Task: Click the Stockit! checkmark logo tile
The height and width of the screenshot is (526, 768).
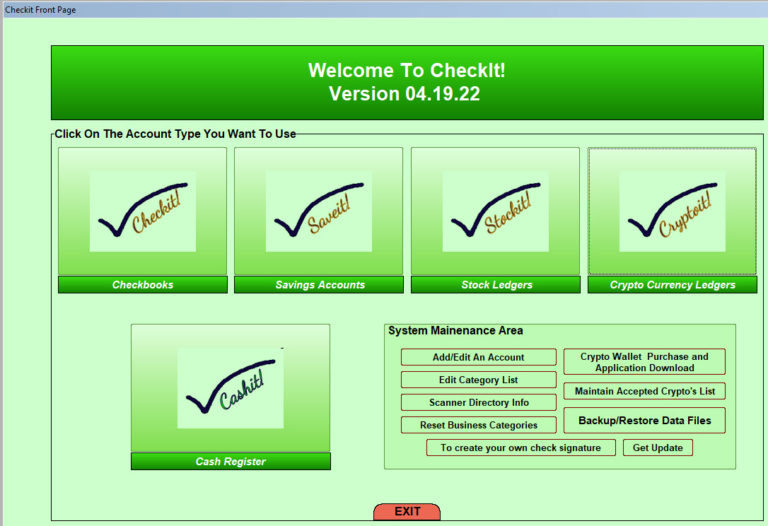Action: click(x=495, y=211)
